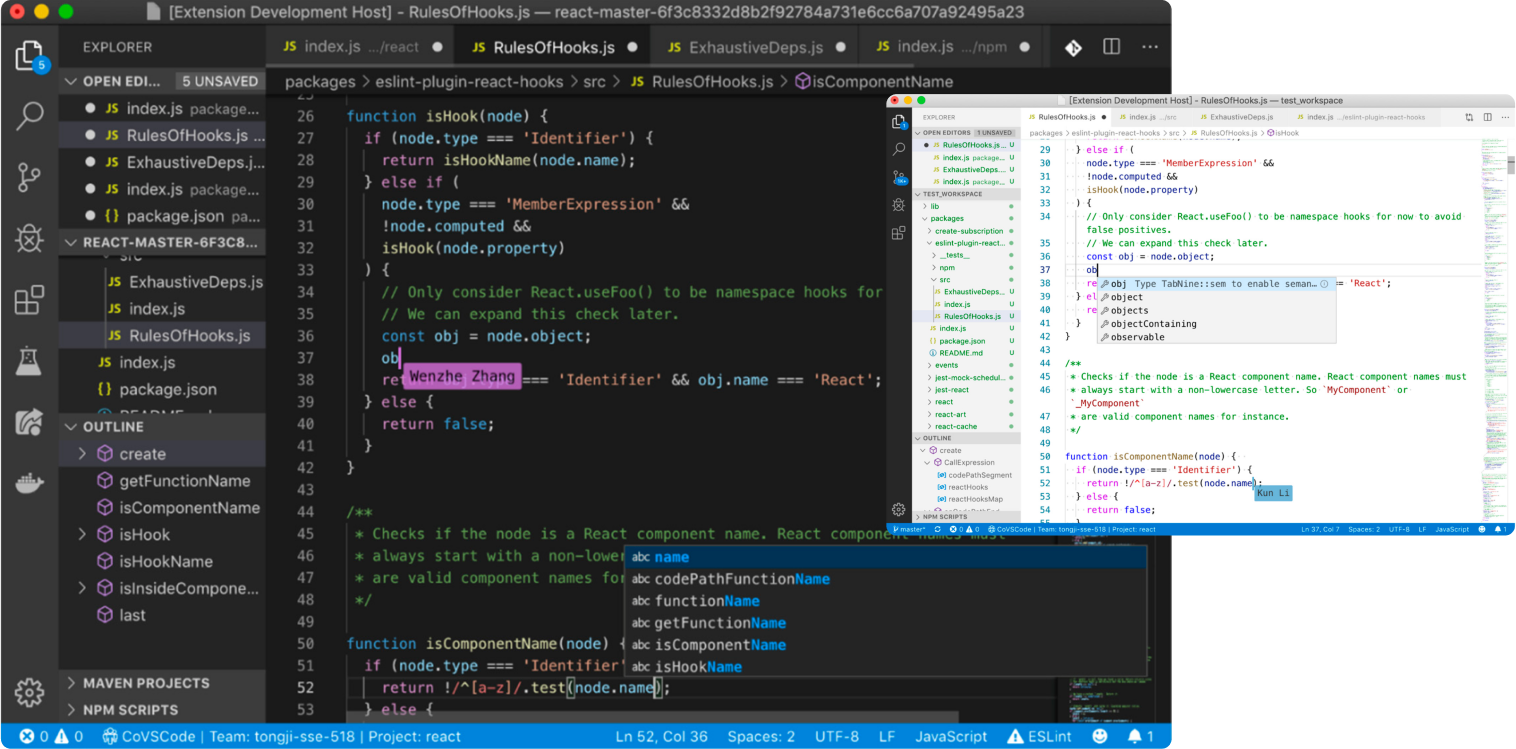The height and width of the screenshot is (749, 1516).
Task: Expand create-subscription folder in light window
Action: point(931,231)
